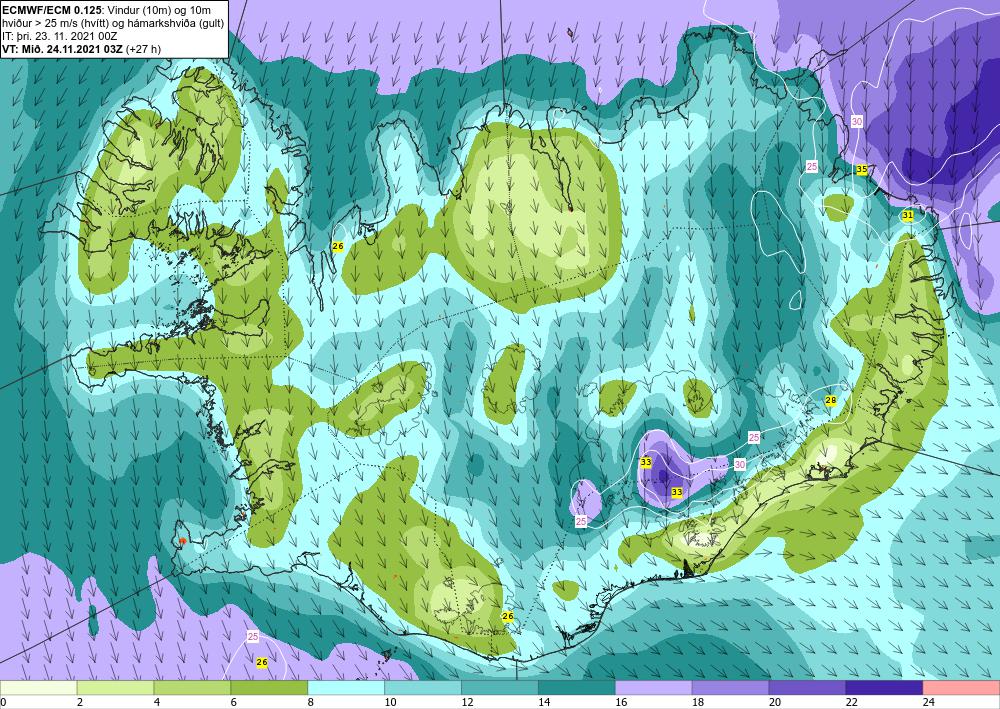The image size is (1000, 709).
Task: Click the ECMWF/ECM 0.125 title line
Action: click(x=107, y=10)
